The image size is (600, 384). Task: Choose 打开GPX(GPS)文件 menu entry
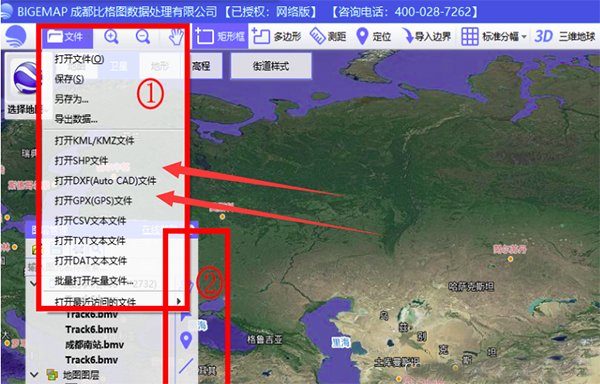tap(93, 200)
